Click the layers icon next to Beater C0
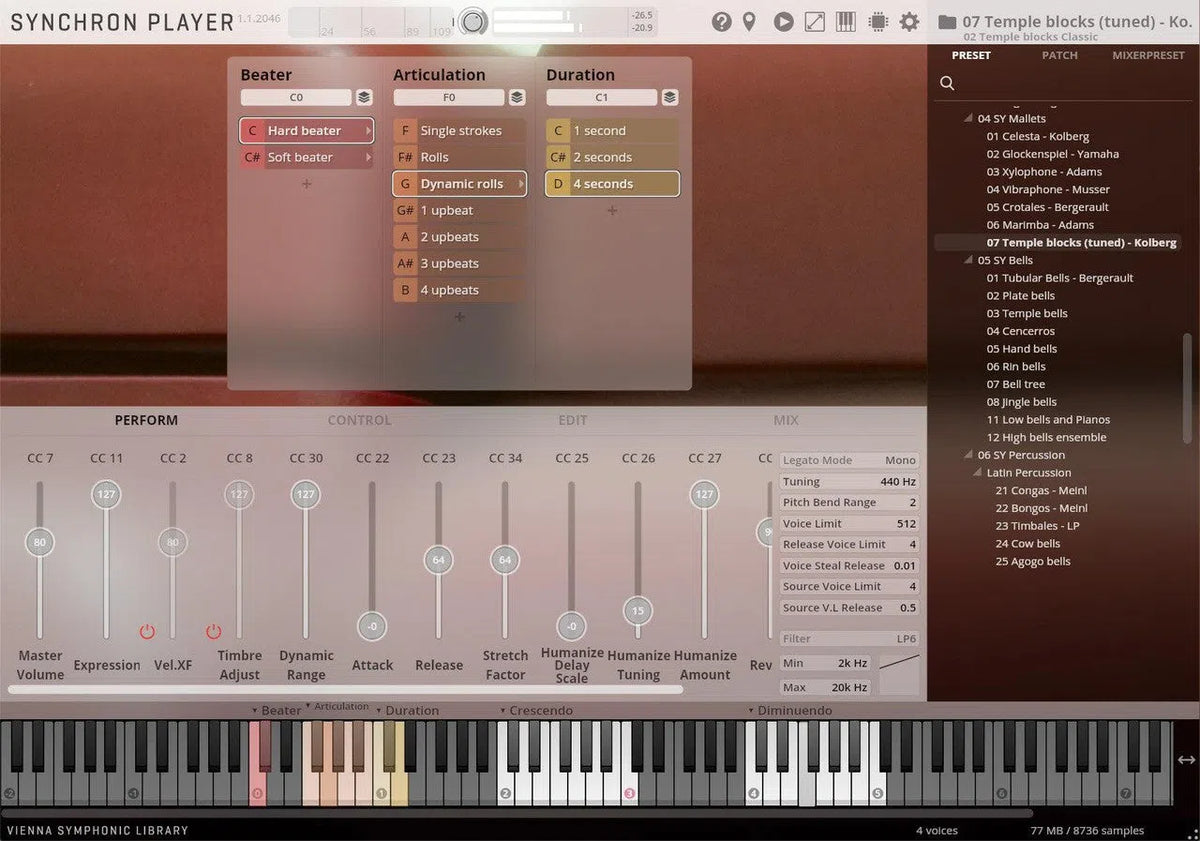This screenshot has height=841, width=1200. tap(364, 97)
